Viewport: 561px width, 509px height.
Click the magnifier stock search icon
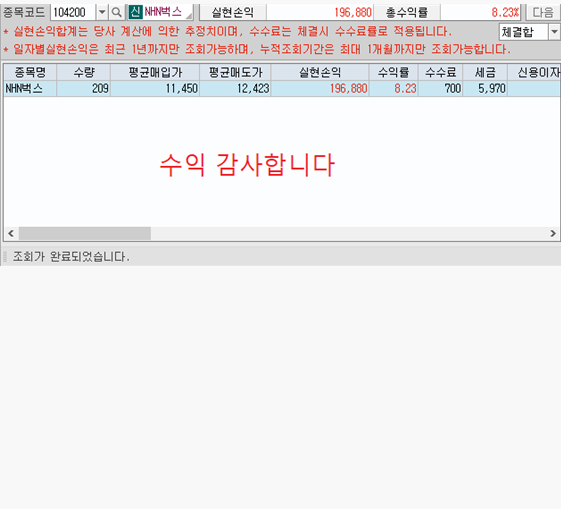click(116, 13)
